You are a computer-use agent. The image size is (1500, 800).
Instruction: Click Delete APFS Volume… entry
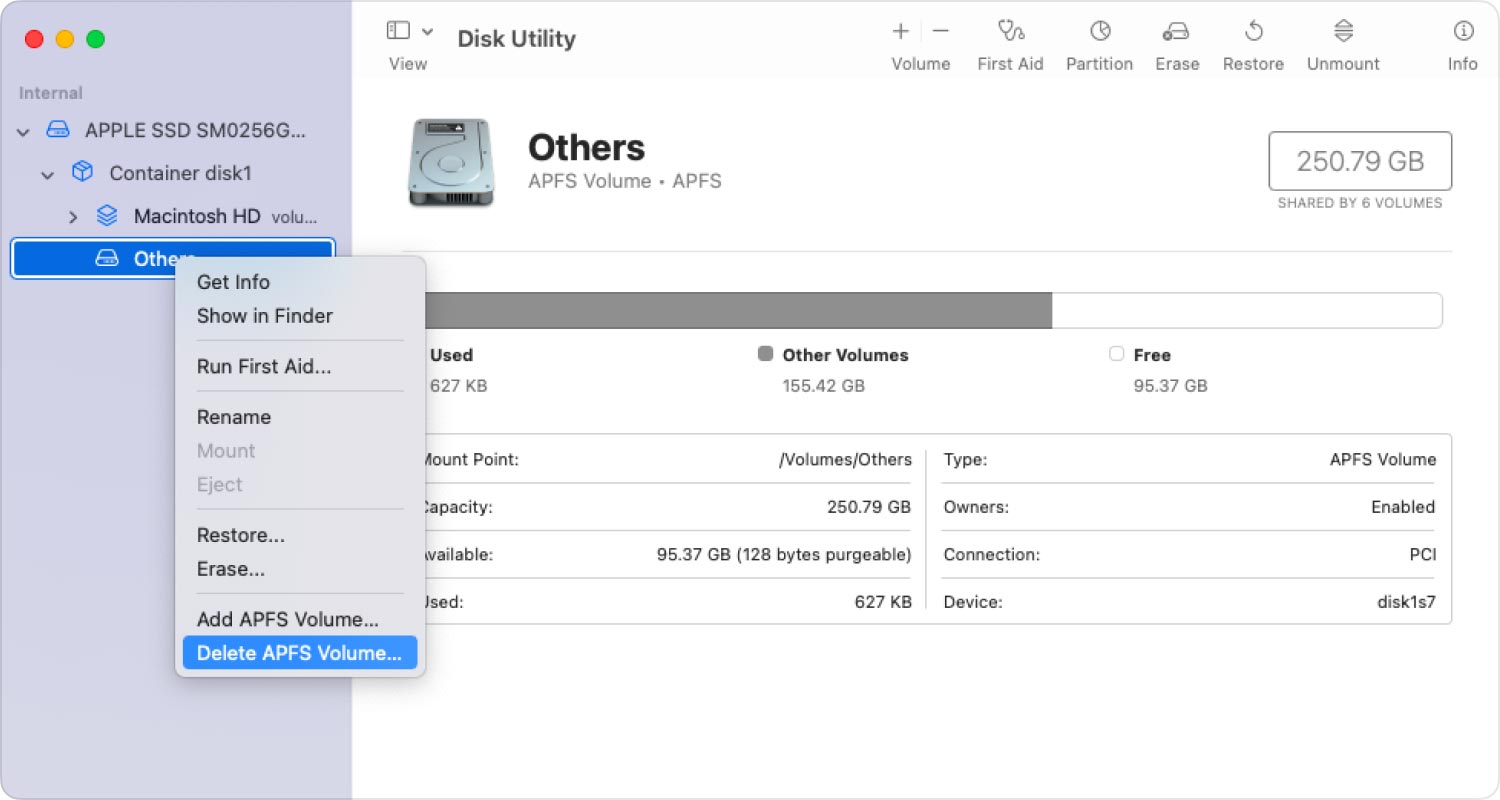click(300, 653)
